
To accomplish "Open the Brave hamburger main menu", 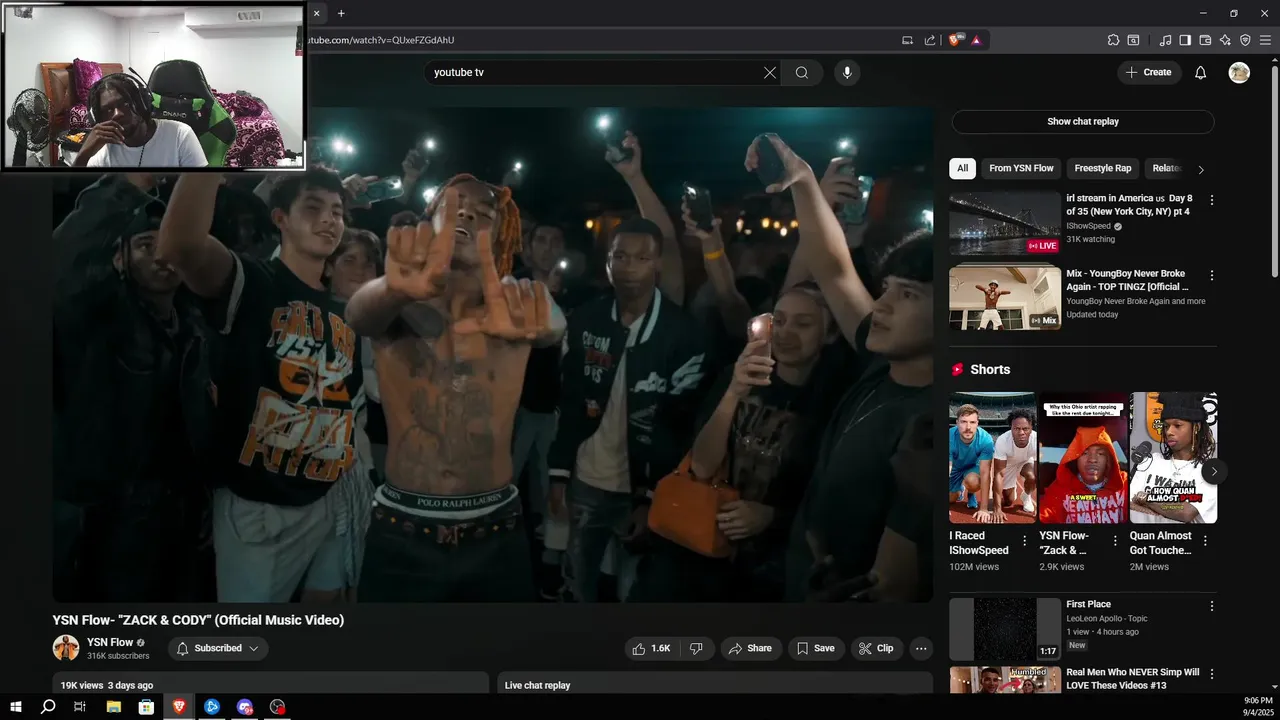I will pos(1265,40).
